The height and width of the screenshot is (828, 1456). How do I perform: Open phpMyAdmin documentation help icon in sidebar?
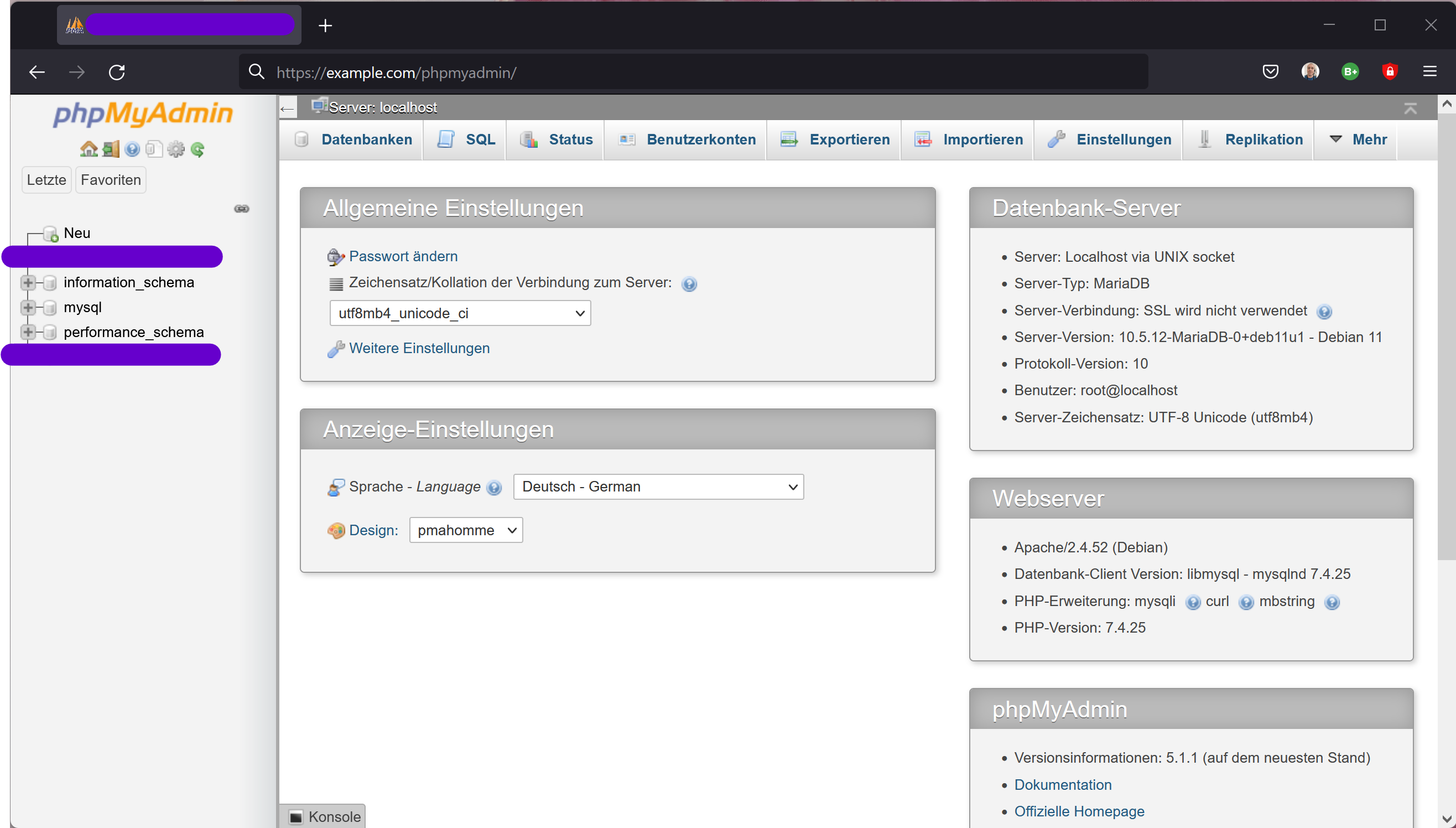pos(132,149)
